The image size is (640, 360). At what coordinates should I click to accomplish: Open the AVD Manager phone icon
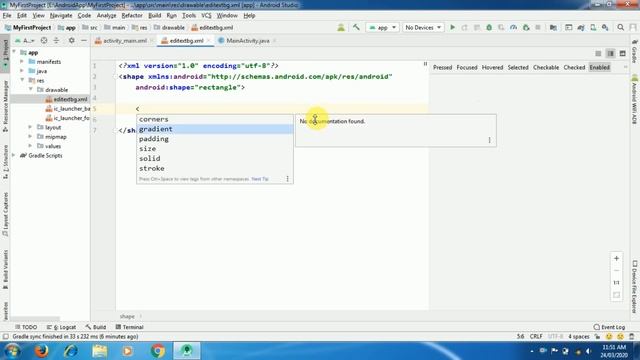pyautogui.click(x=593, y=27)
